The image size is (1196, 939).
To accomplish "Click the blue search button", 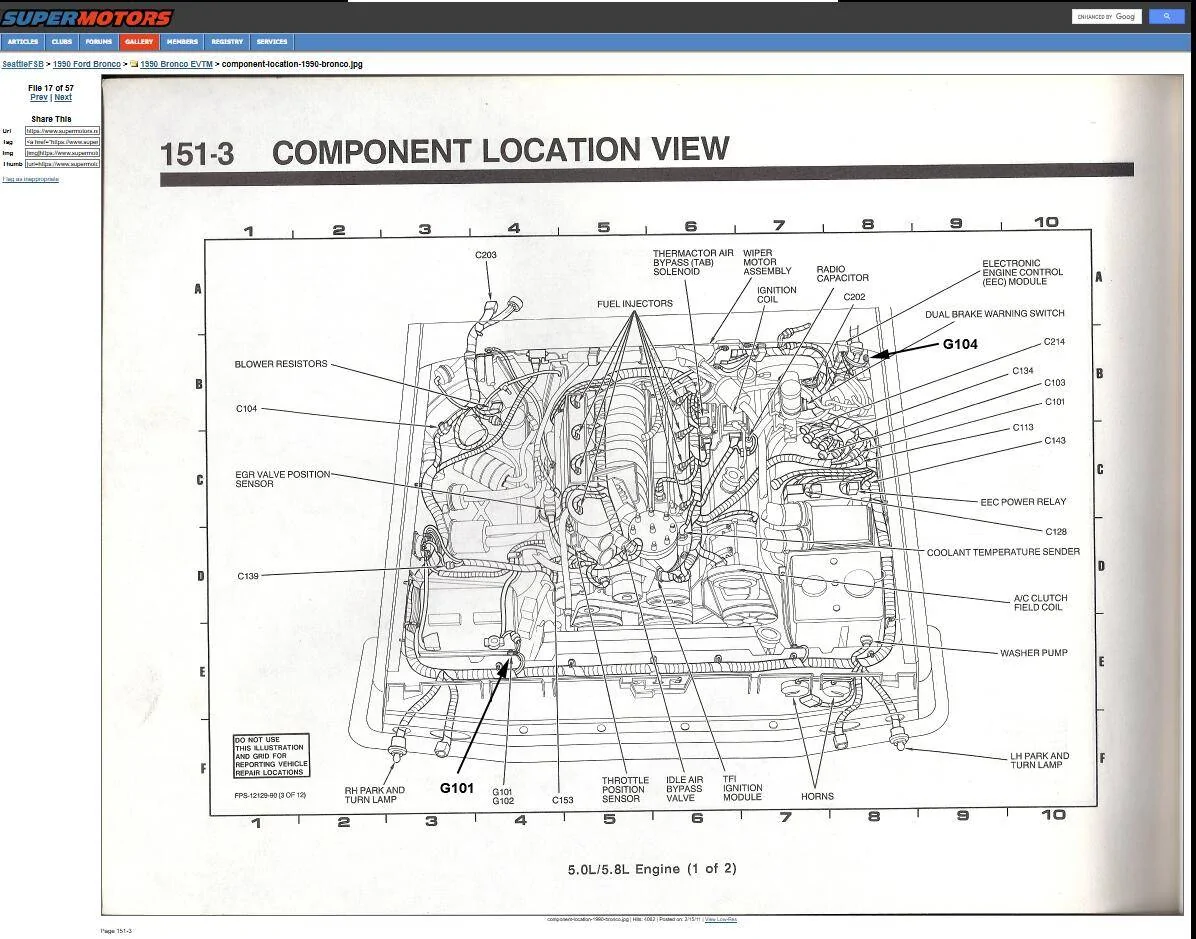I will [1167, 16].
